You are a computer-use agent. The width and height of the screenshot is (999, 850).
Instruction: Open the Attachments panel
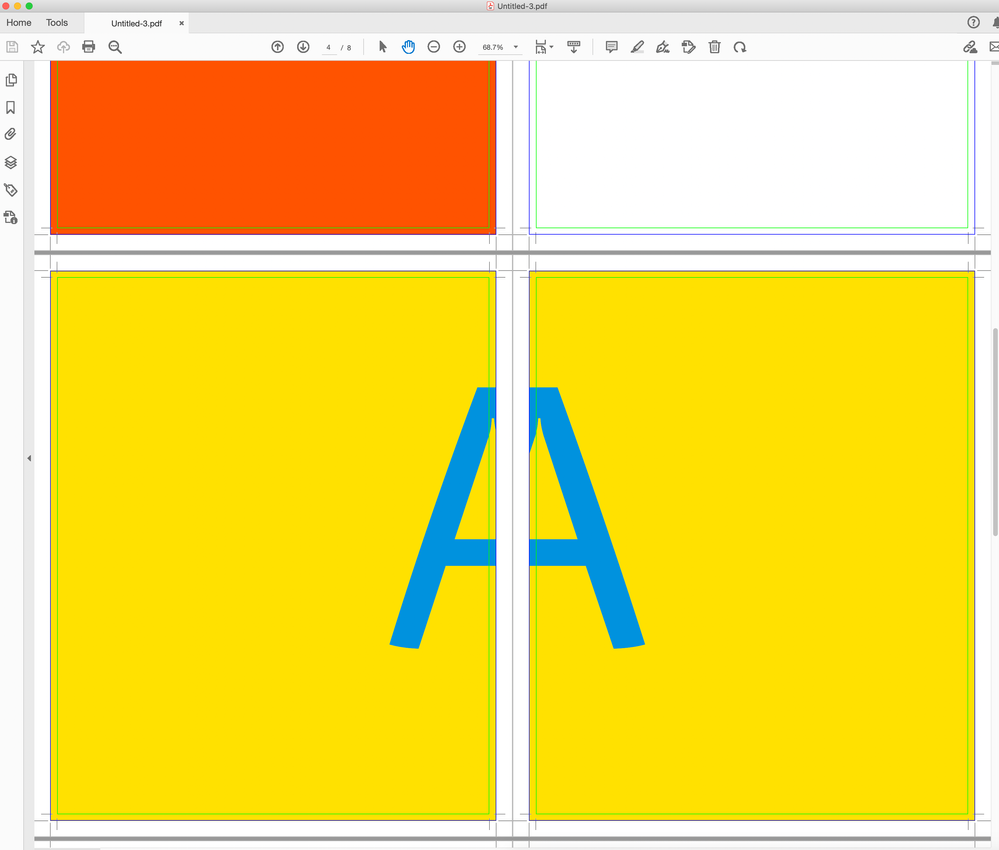pyautogui.click(x=11, y=134)
